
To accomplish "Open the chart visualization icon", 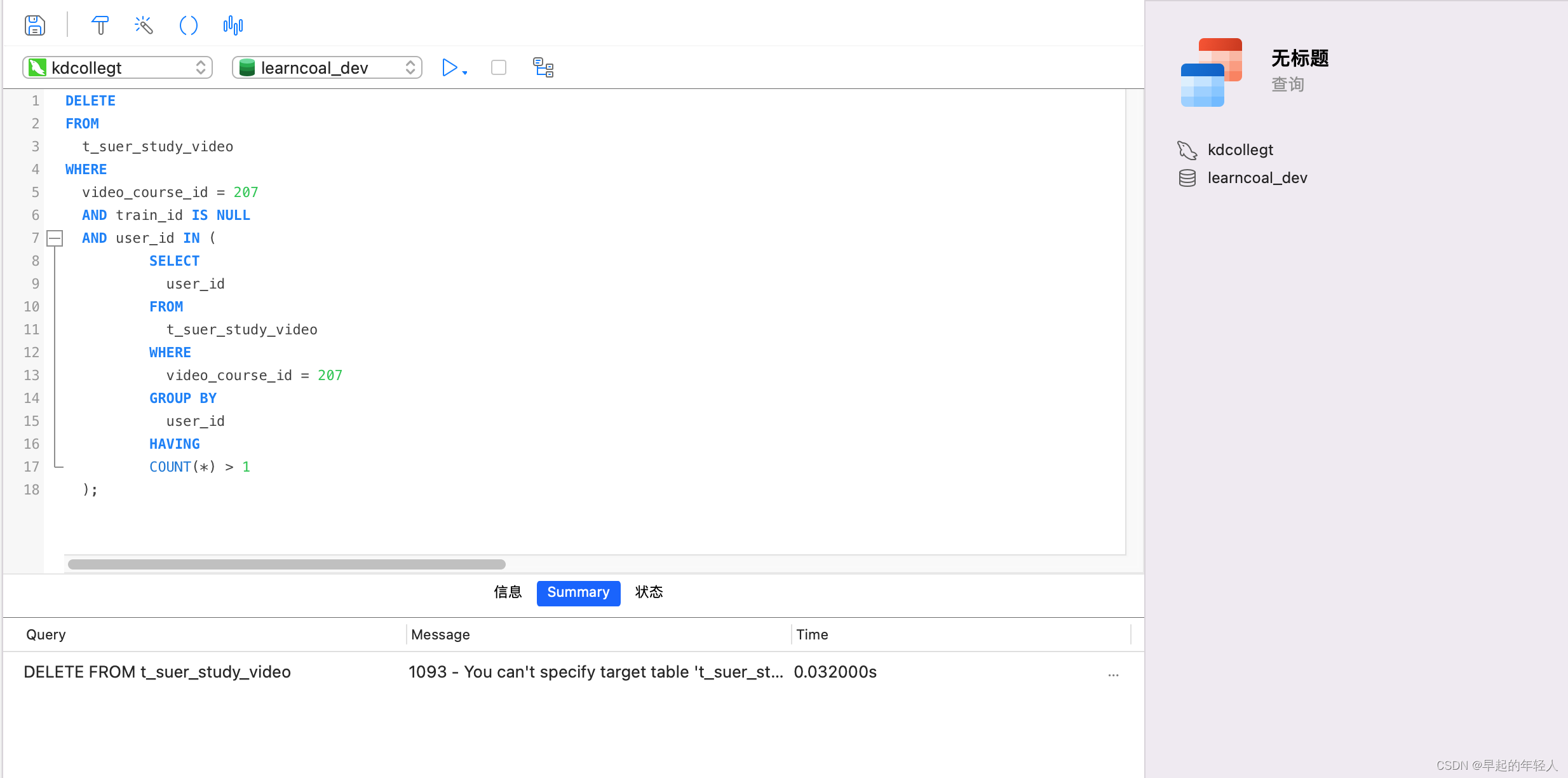I will click(x=233, y=25).
